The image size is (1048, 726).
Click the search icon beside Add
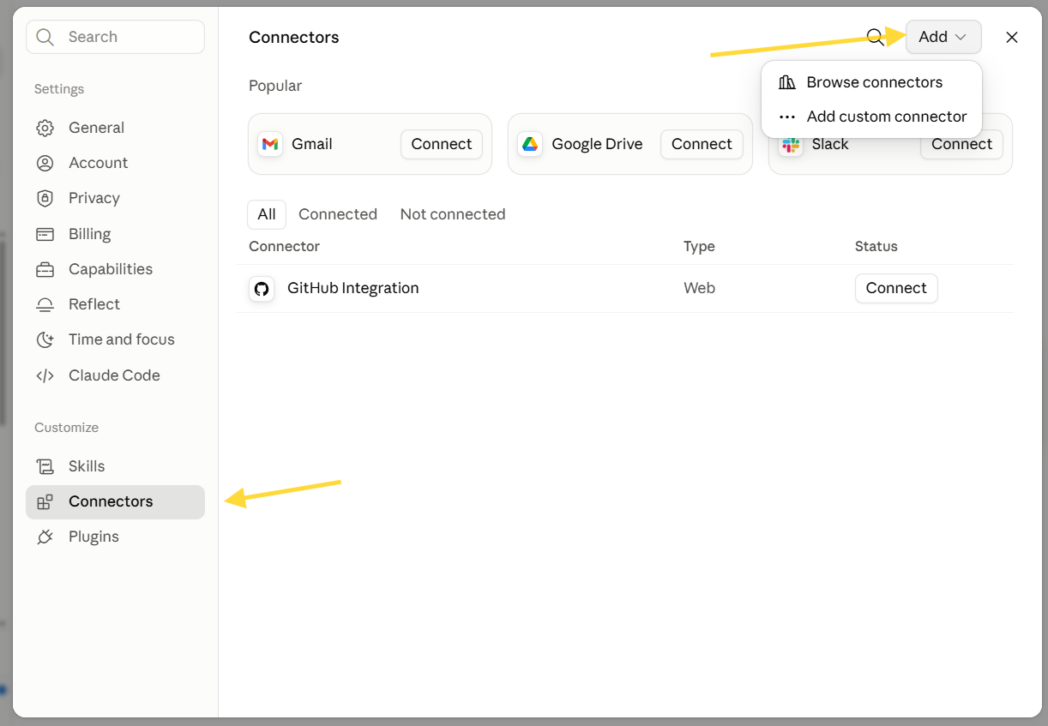coord(875,37)
